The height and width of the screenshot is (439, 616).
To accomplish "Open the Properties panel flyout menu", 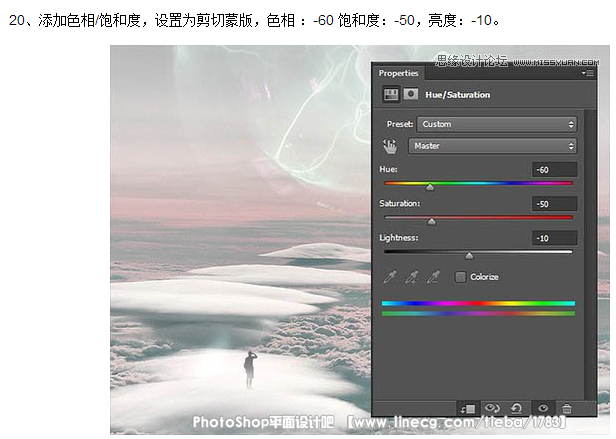I will click(x=587, y=73).
